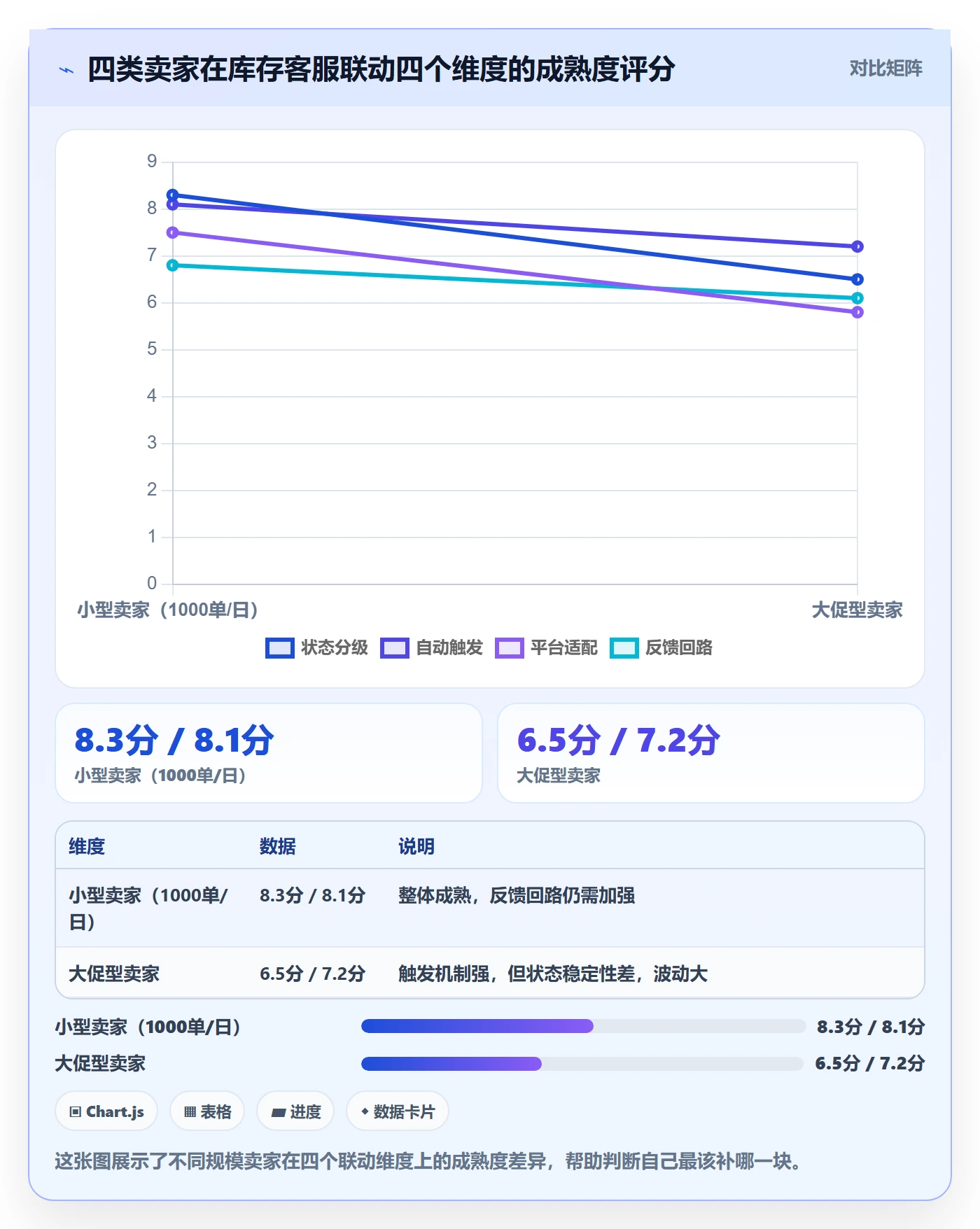Click the 小型卖家（1000单/日）x-axis label
The height and width of the screenshot is (1229, 980).
click(168, 610)
